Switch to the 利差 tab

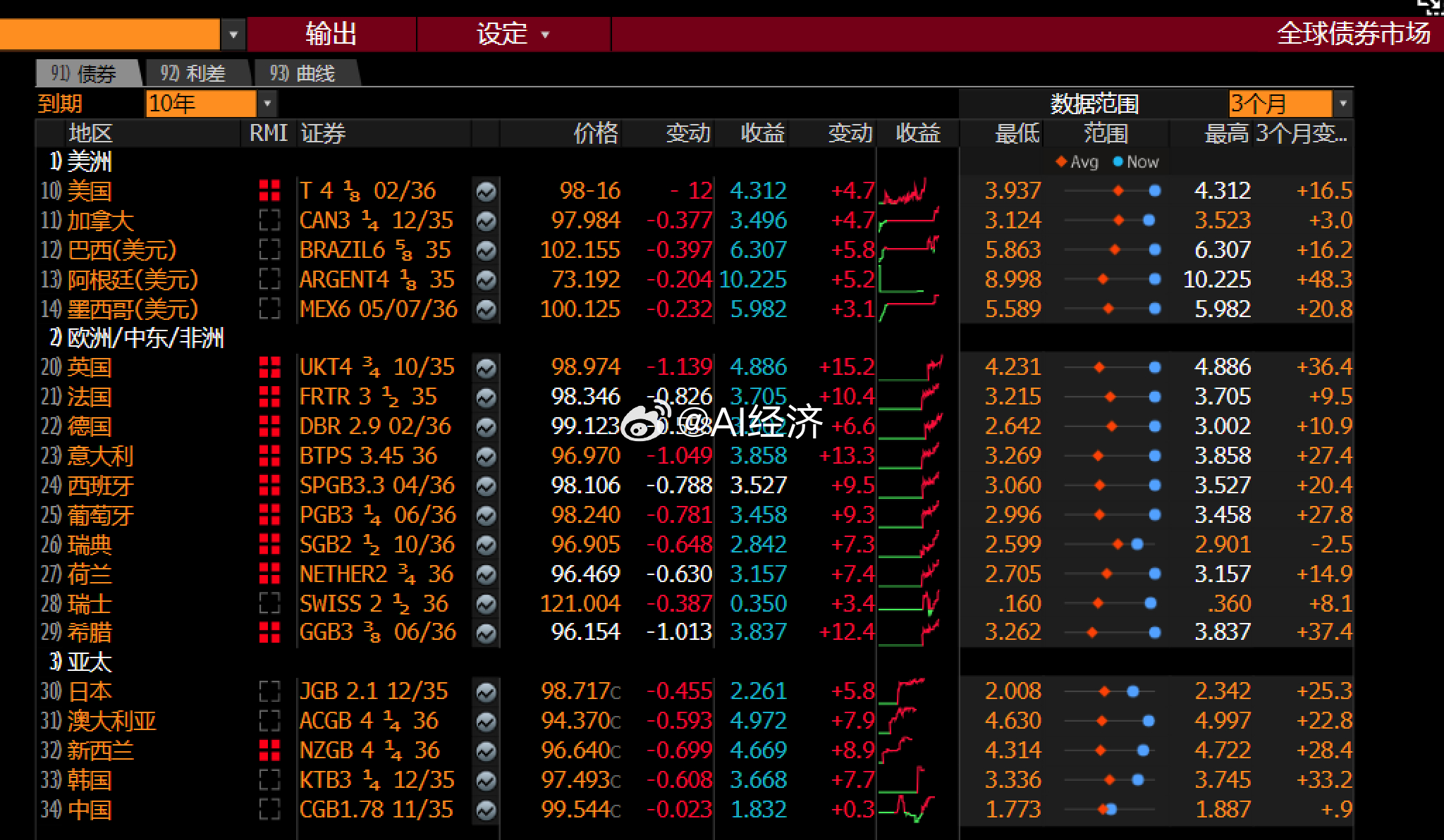(192, 73)
